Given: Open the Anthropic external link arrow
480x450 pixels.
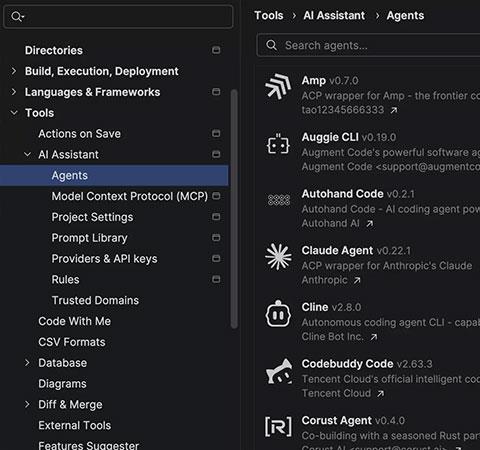Looking at the screenshot, I should click(x=357, y=280).
